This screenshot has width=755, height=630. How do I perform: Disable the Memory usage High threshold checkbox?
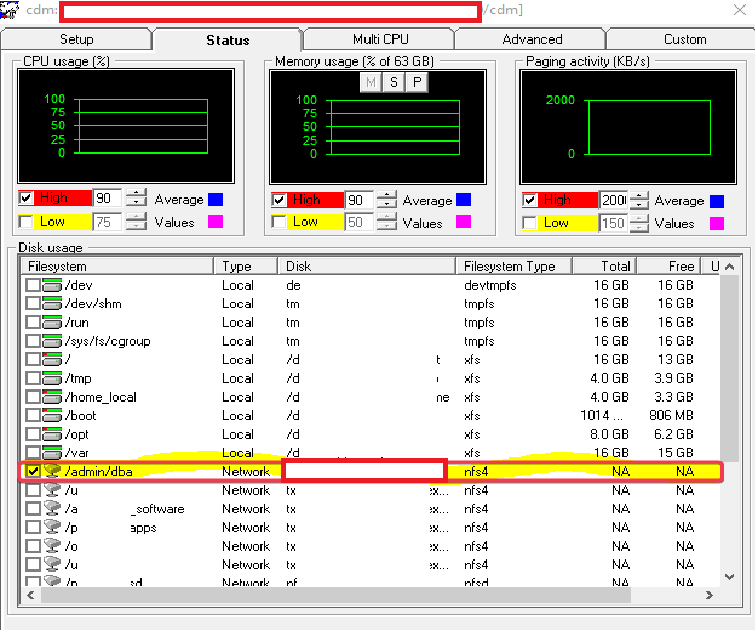pyautogui.click(x=279, y=200)
